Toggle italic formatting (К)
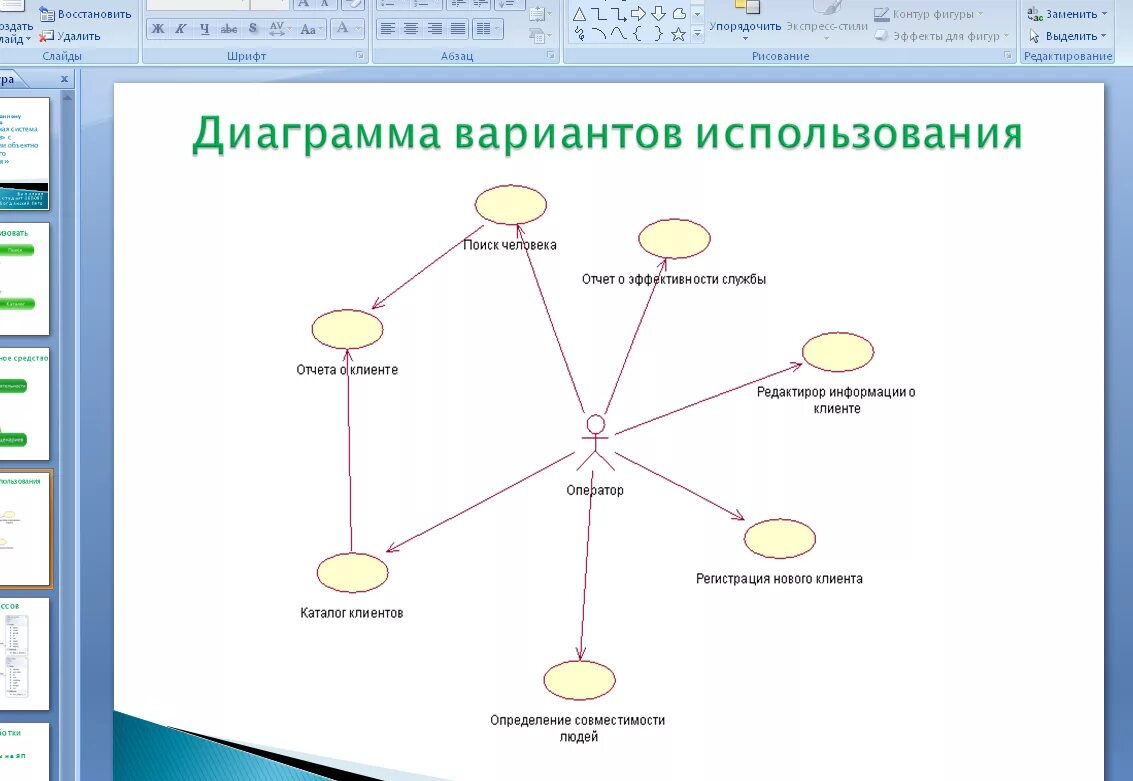The image size is (1133, 781). [181, 29]
